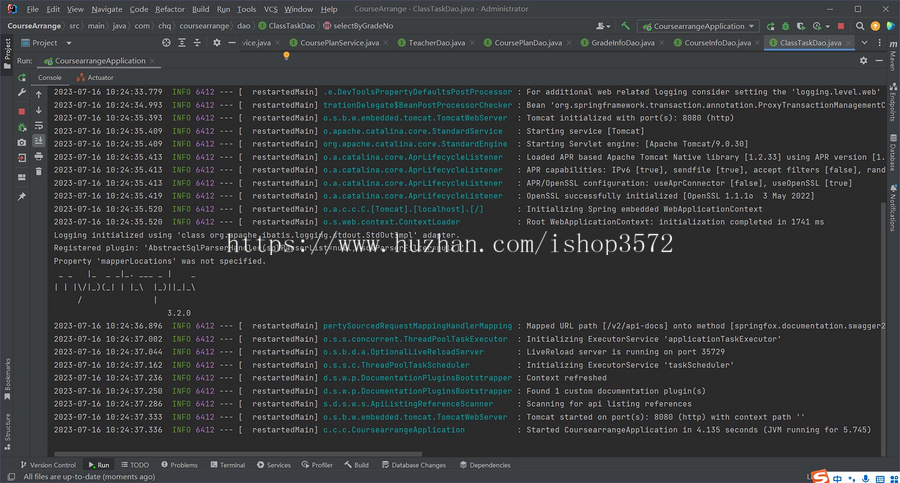Pin the Run tab with pin icon

22,196
